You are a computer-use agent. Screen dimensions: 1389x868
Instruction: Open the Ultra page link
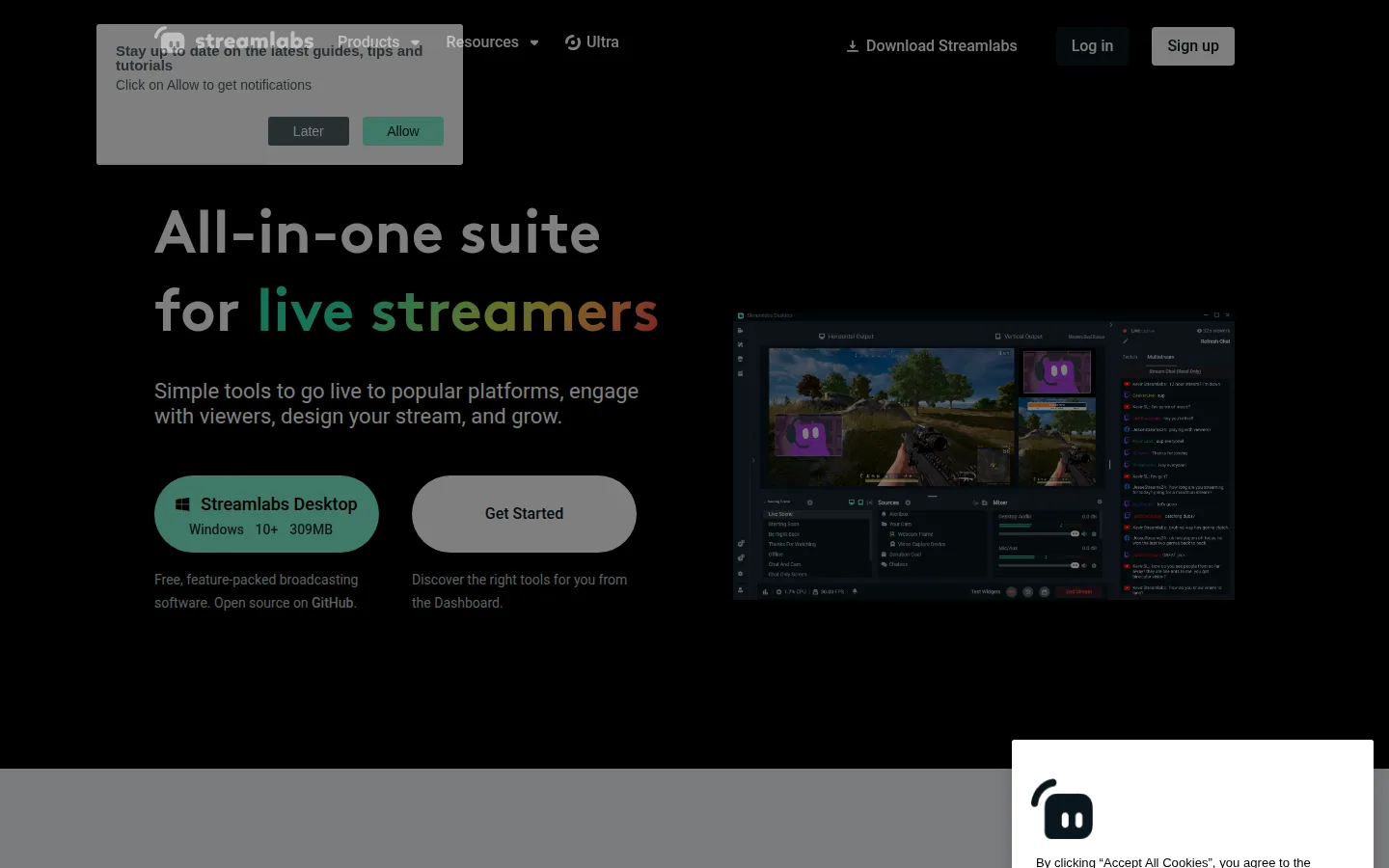tap(592, 42)
